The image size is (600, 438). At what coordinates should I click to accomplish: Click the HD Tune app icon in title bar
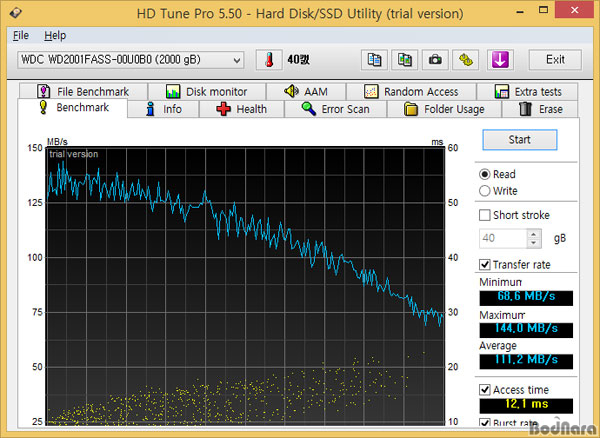click(16, 13)
